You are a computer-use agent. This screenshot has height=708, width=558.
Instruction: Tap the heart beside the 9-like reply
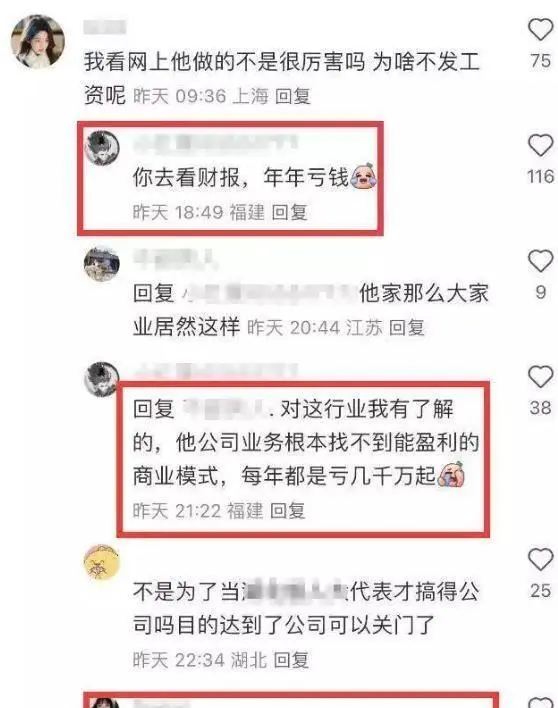(540, 261)
